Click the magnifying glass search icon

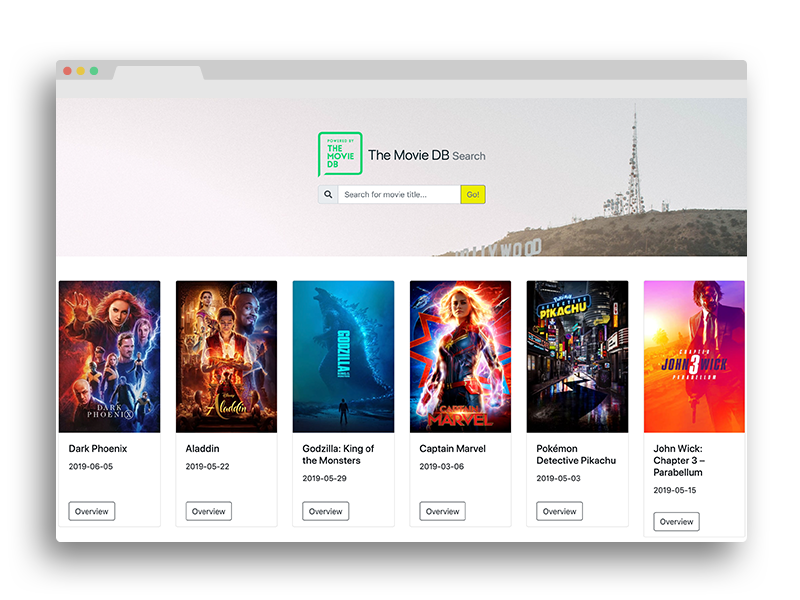click(x=329, y=194)
